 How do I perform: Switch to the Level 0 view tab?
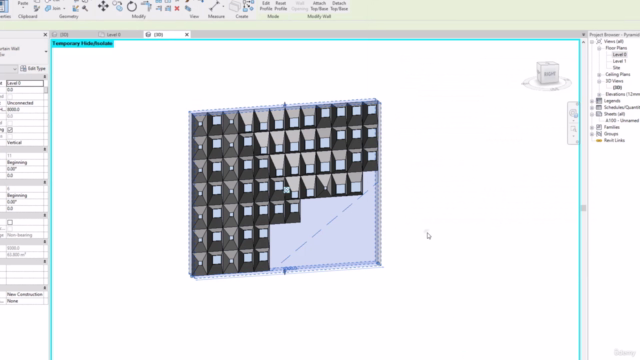coord(113,35)
